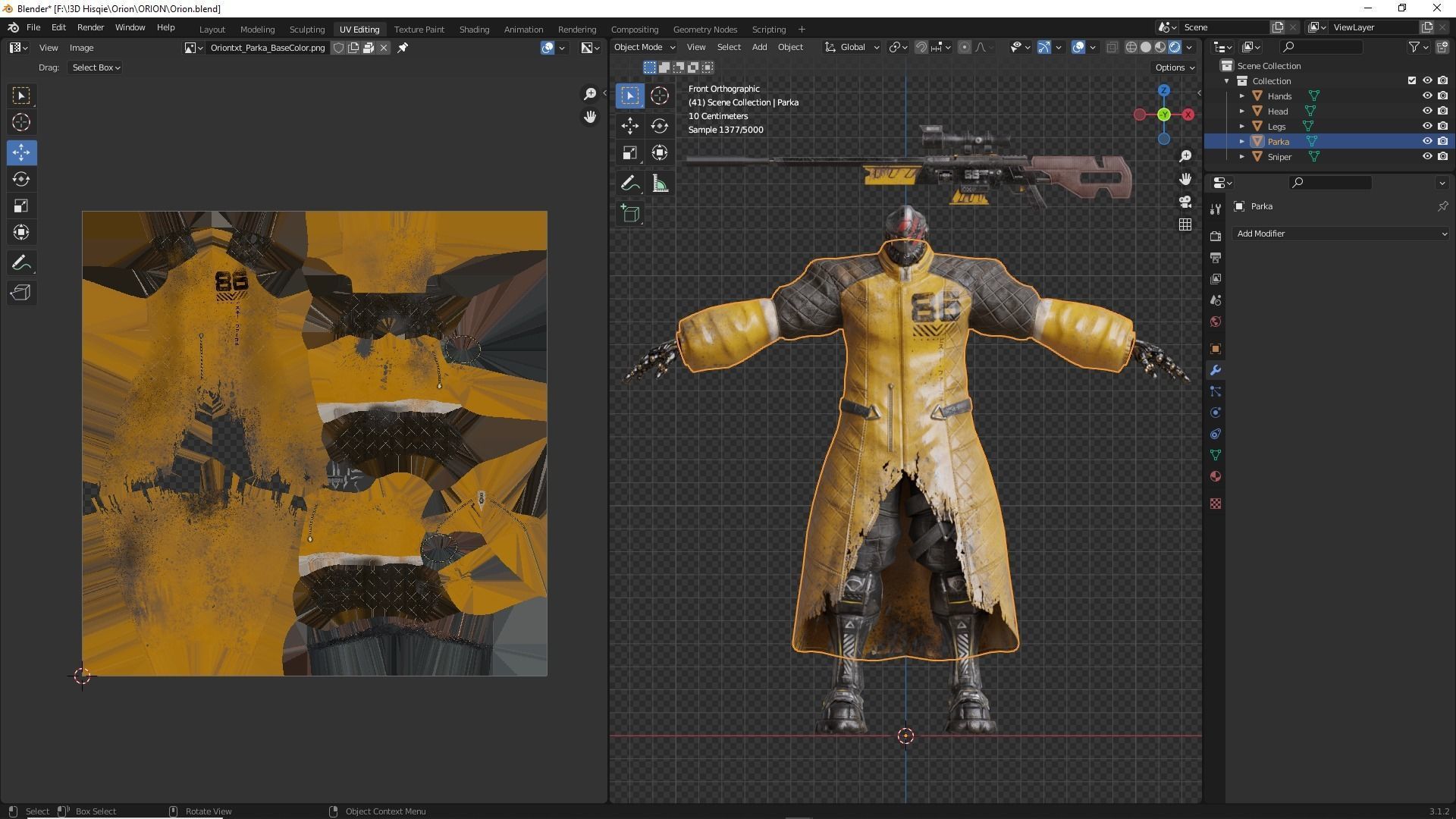1456x819 pixels.
Task: Open the Object Mode dropdown
Action: pyautogui.click(x=644, y=47)
